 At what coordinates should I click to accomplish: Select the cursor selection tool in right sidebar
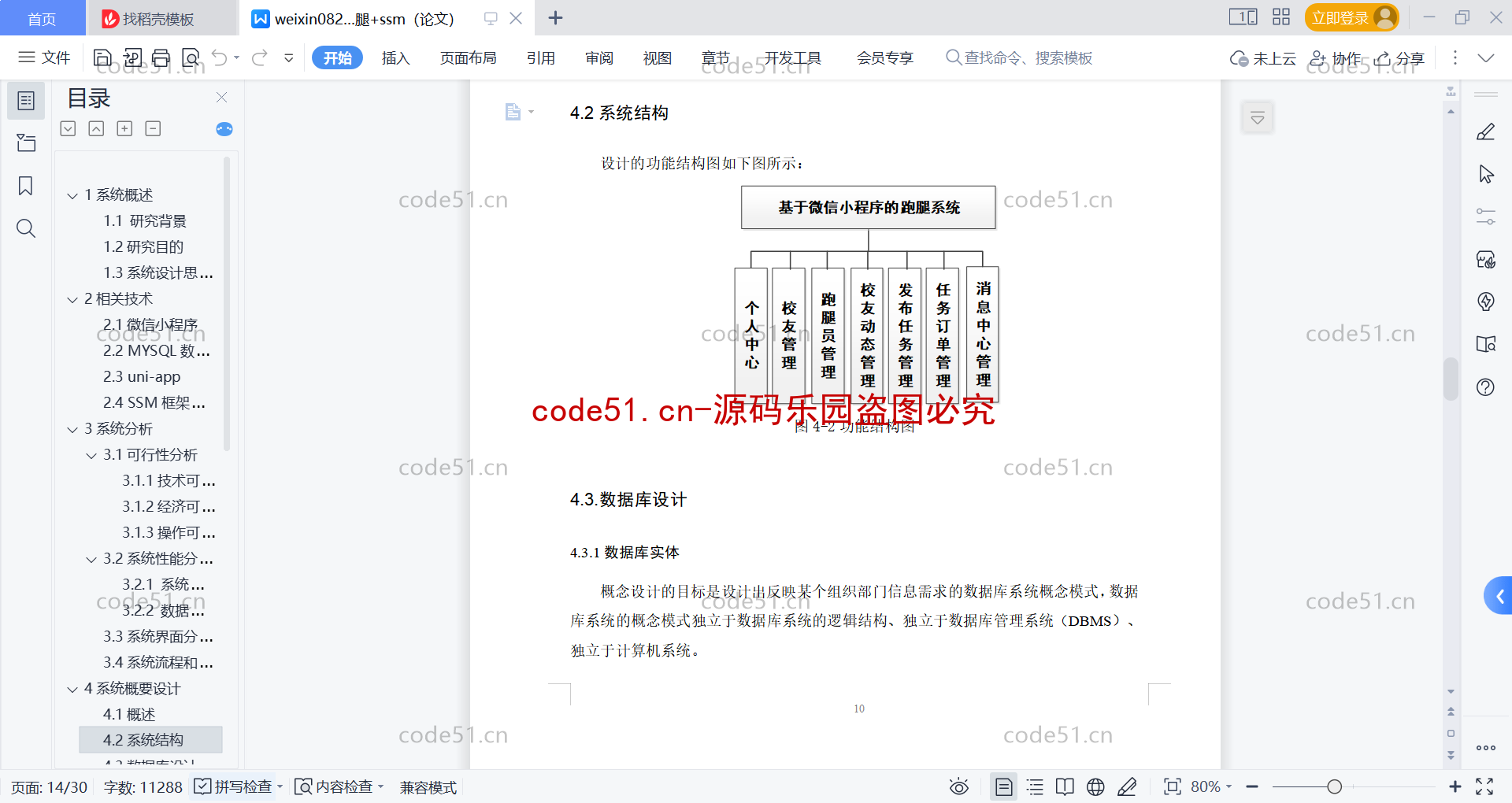(1485, 174)
